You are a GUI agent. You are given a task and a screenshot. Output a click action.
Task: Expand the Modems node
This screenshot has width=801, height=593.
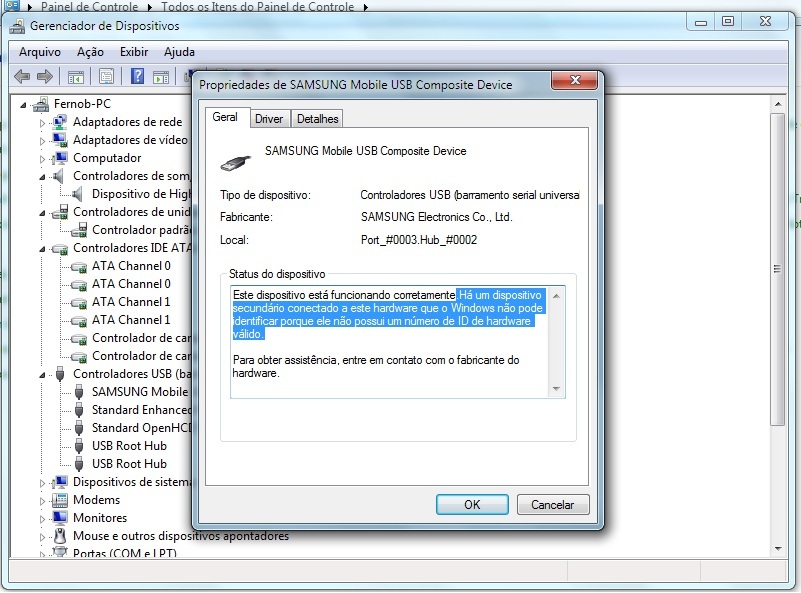[42, 501]
